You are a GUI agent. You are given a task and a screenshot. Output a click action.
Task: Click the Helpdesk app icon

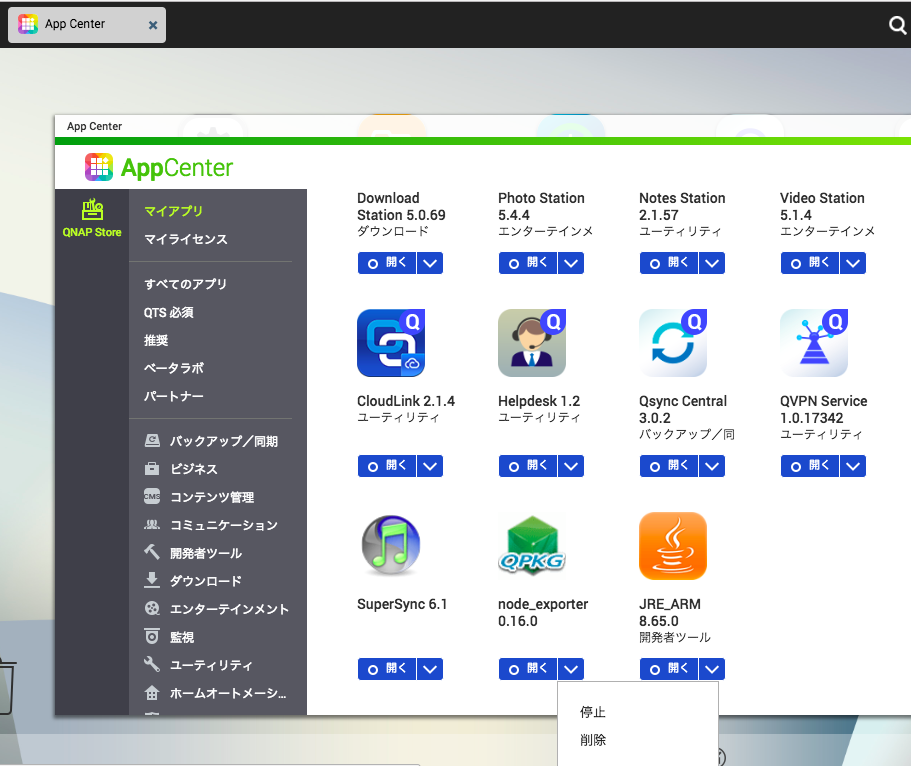(x=532, y=343)
